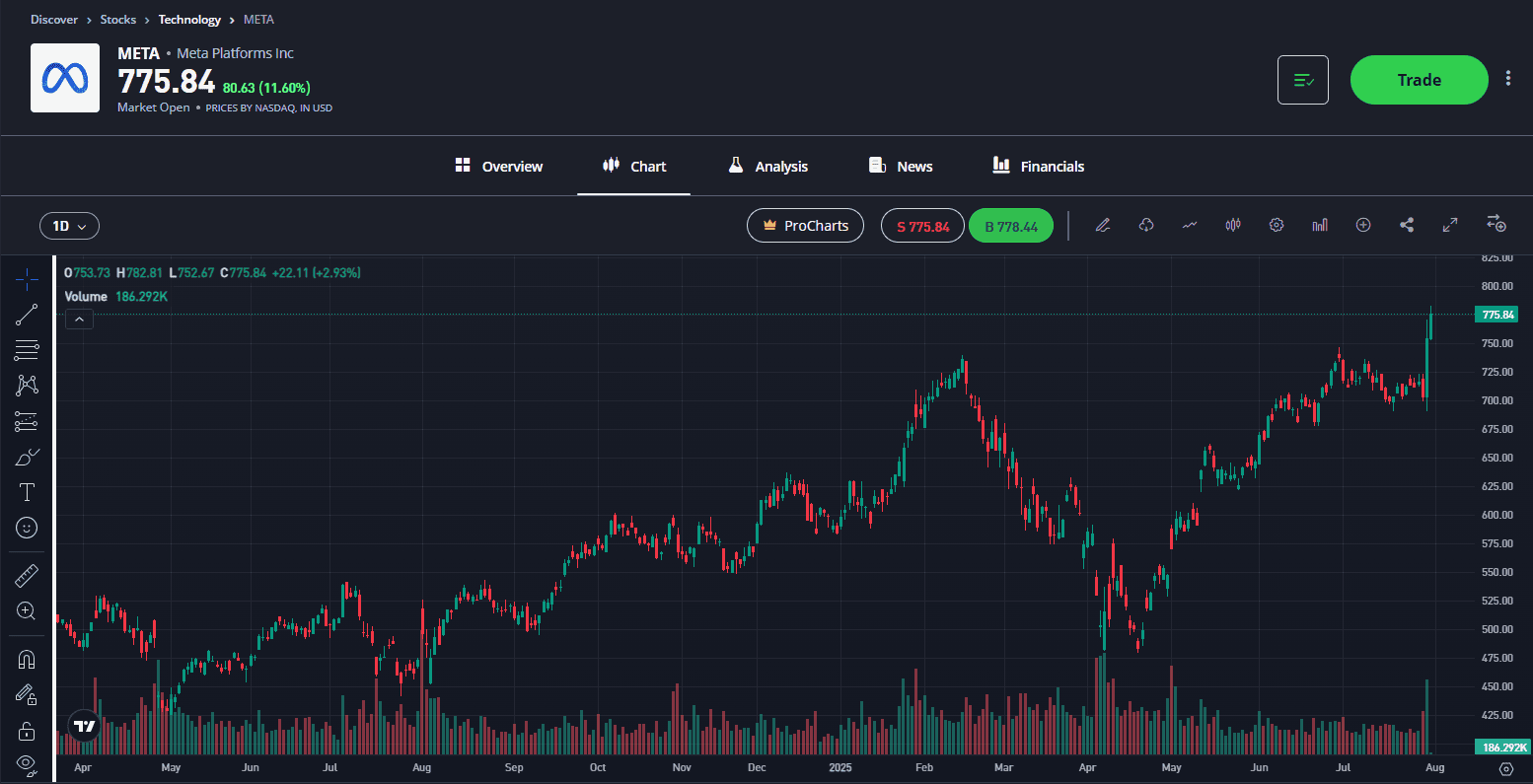The width and height of the screenshot is (1533, 784).
Task: Open the three-dot more options menu
Action: point(1508,79)
